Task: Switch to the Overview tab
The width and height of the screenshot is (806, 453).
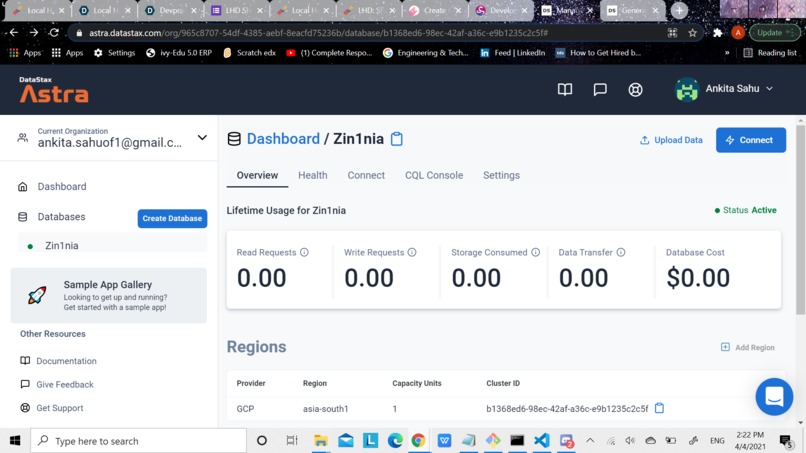Action: click(x=257, y=175)
